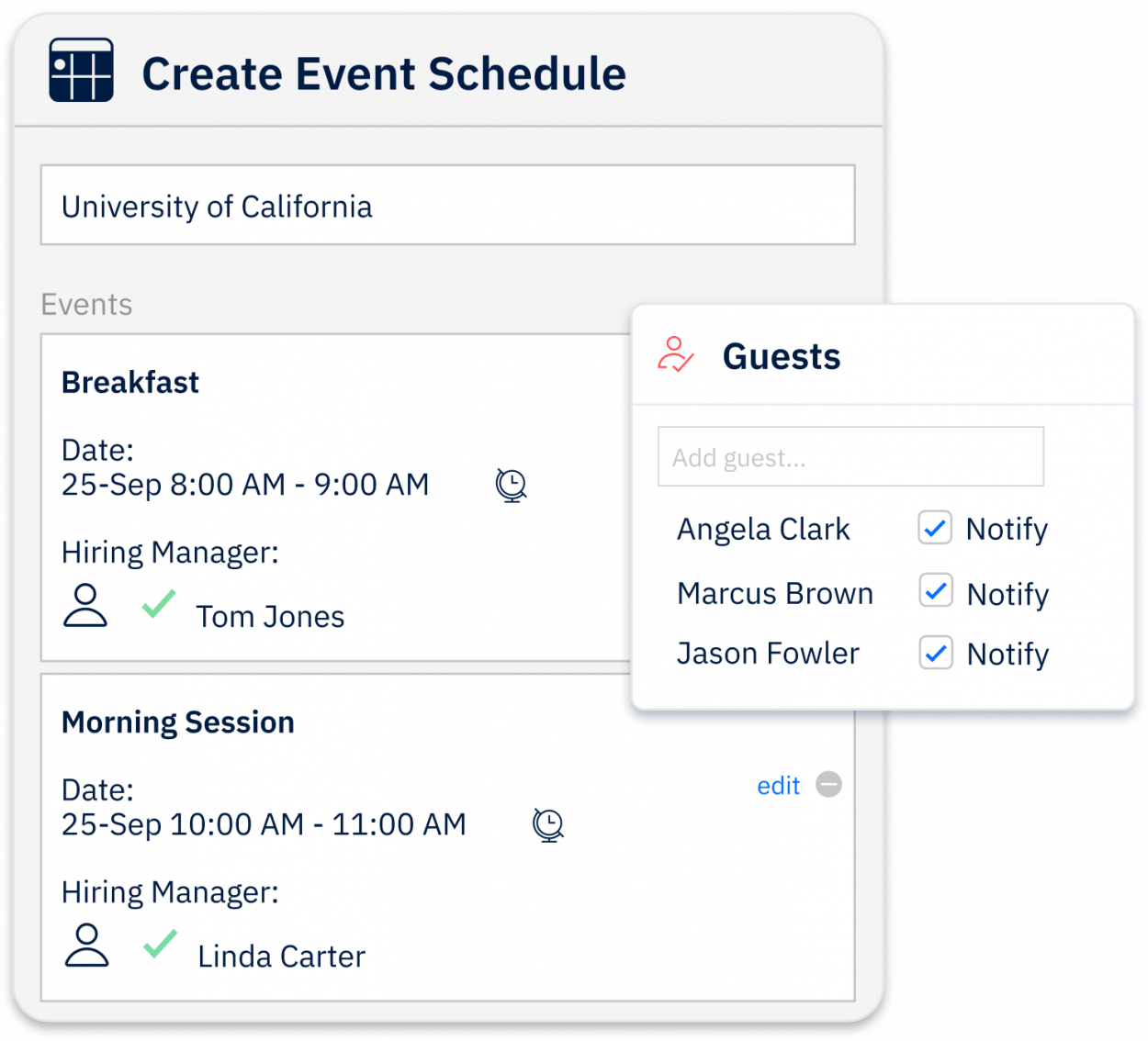Click the green checkmark beside Tom Jones
This screenshot has height=1041, width=1148.
(x=158, y=604)
